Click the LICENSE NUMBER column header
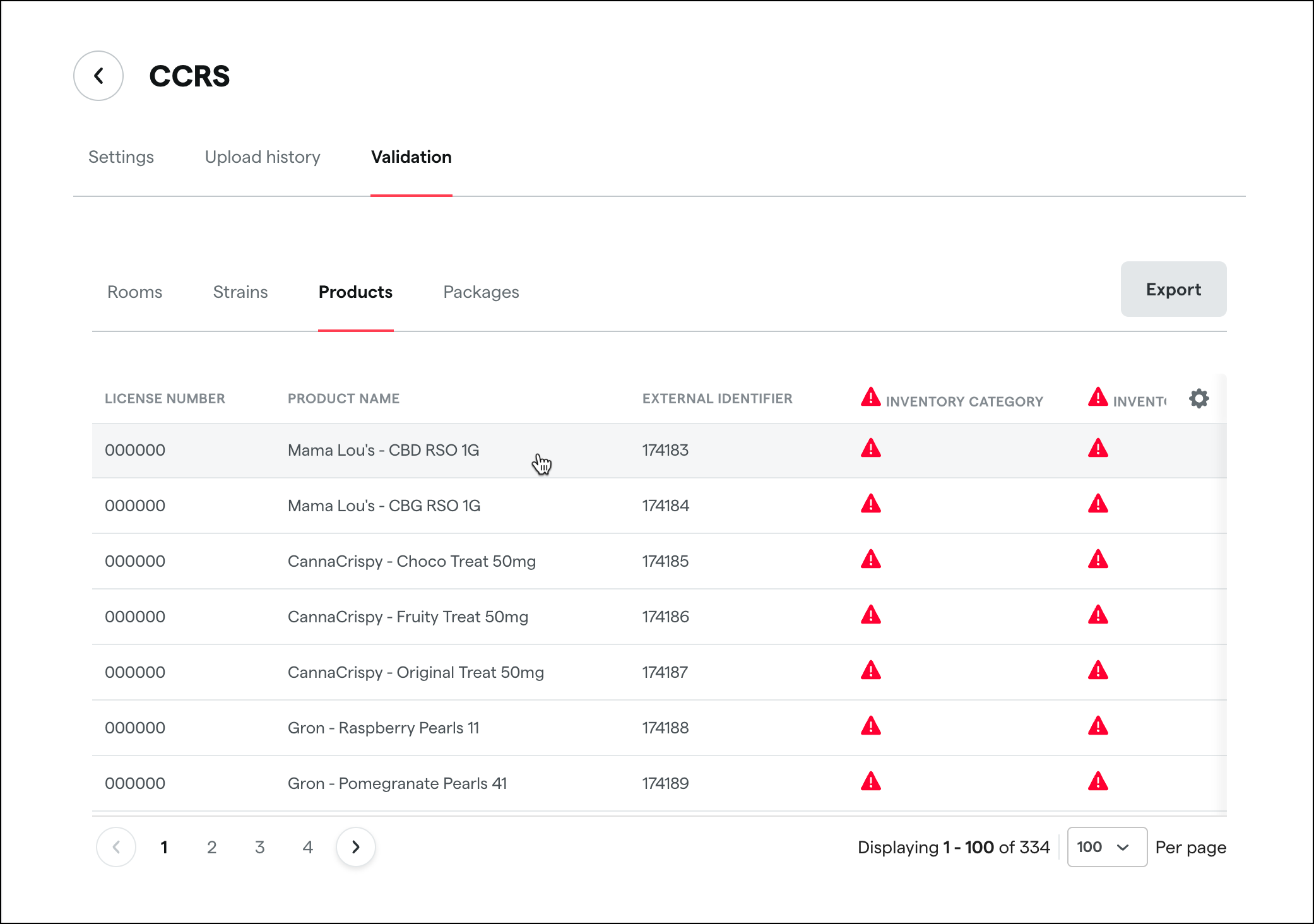 (x=165, y=399)
